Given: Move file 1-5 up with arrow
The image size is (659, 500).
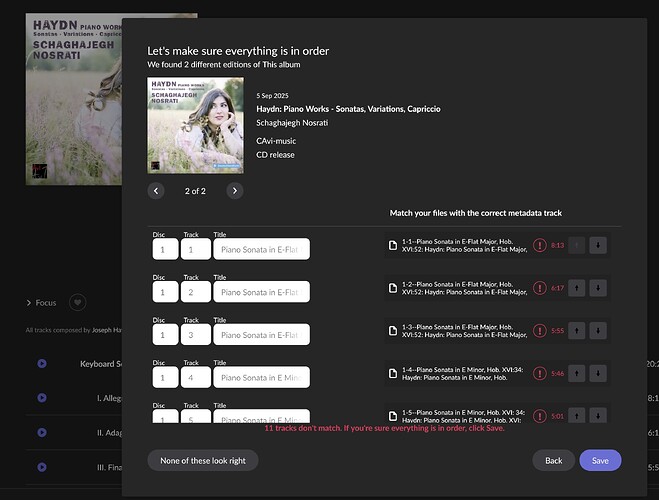Looking at the screenshot, I should click(577, 416).
